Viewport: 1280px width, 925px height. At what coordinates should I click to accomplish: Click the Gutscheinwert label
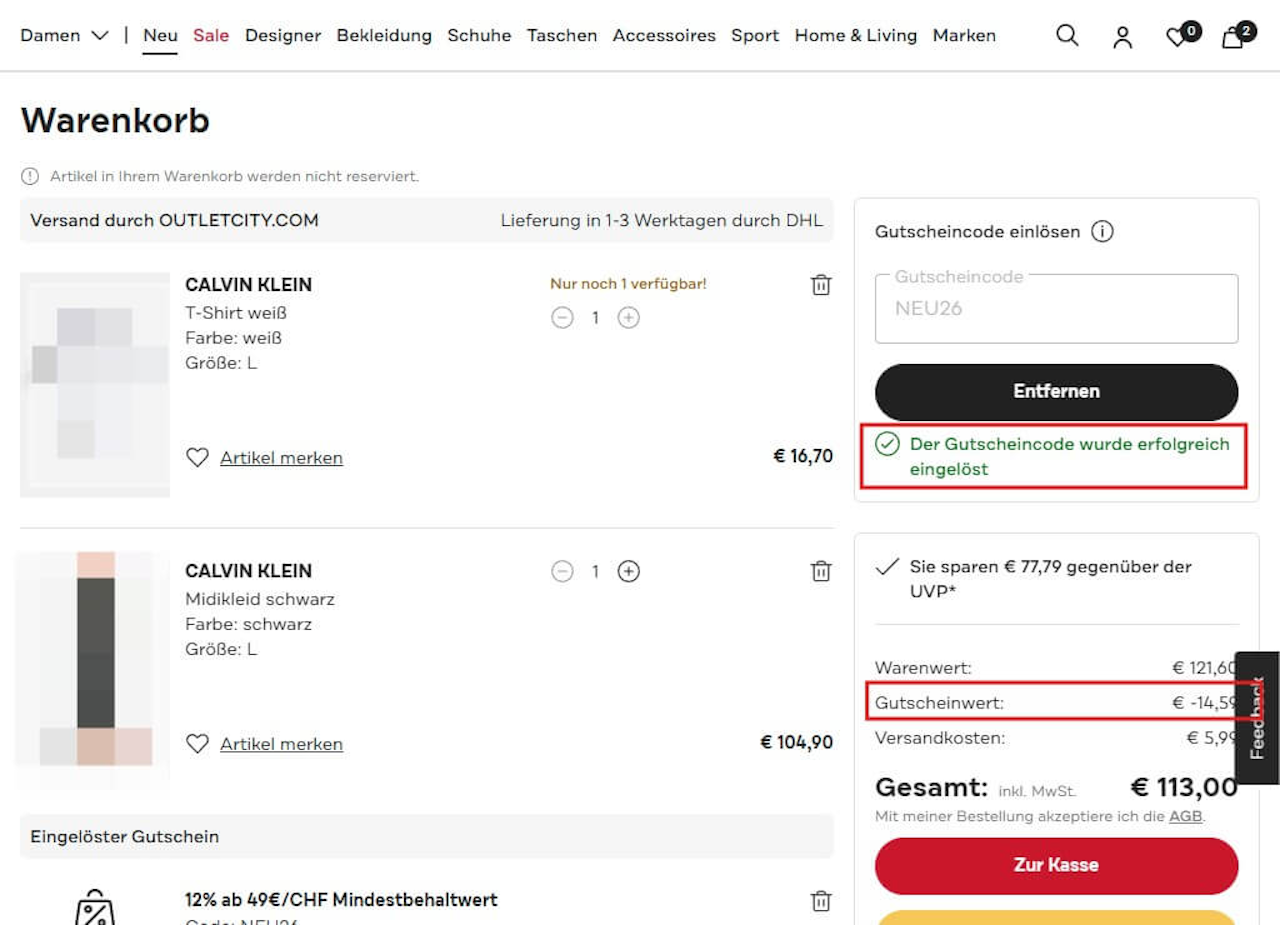coord(939,703)
